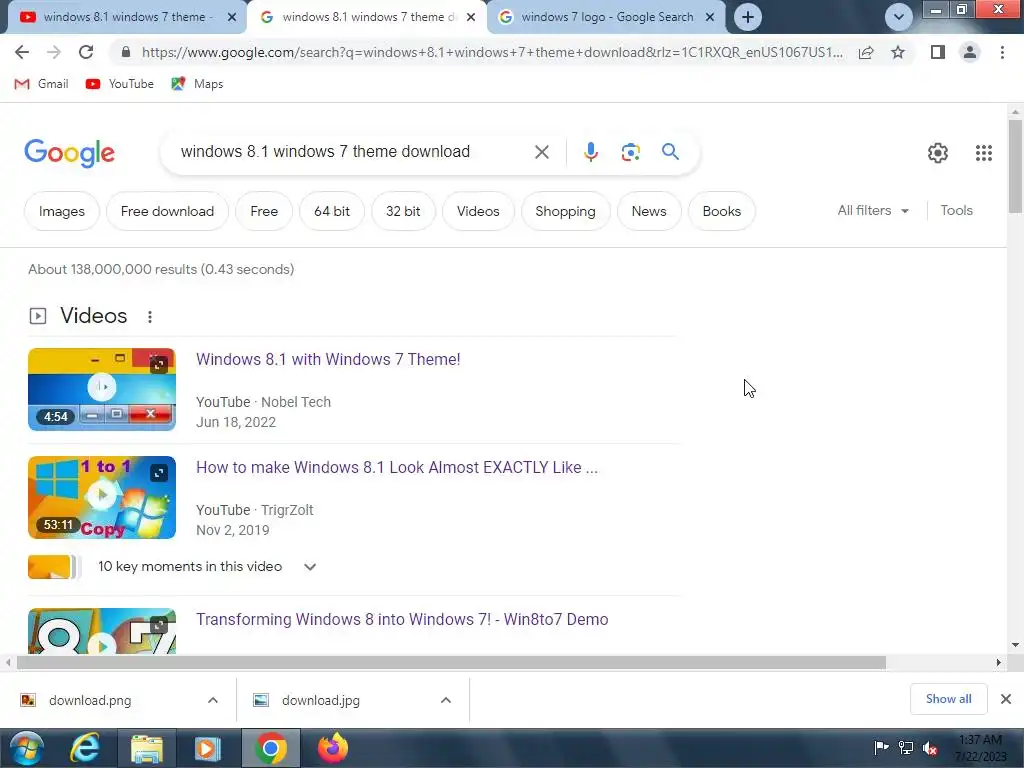Go back to the previous page
The image size is (1024, 768).
tap(22, 52)
